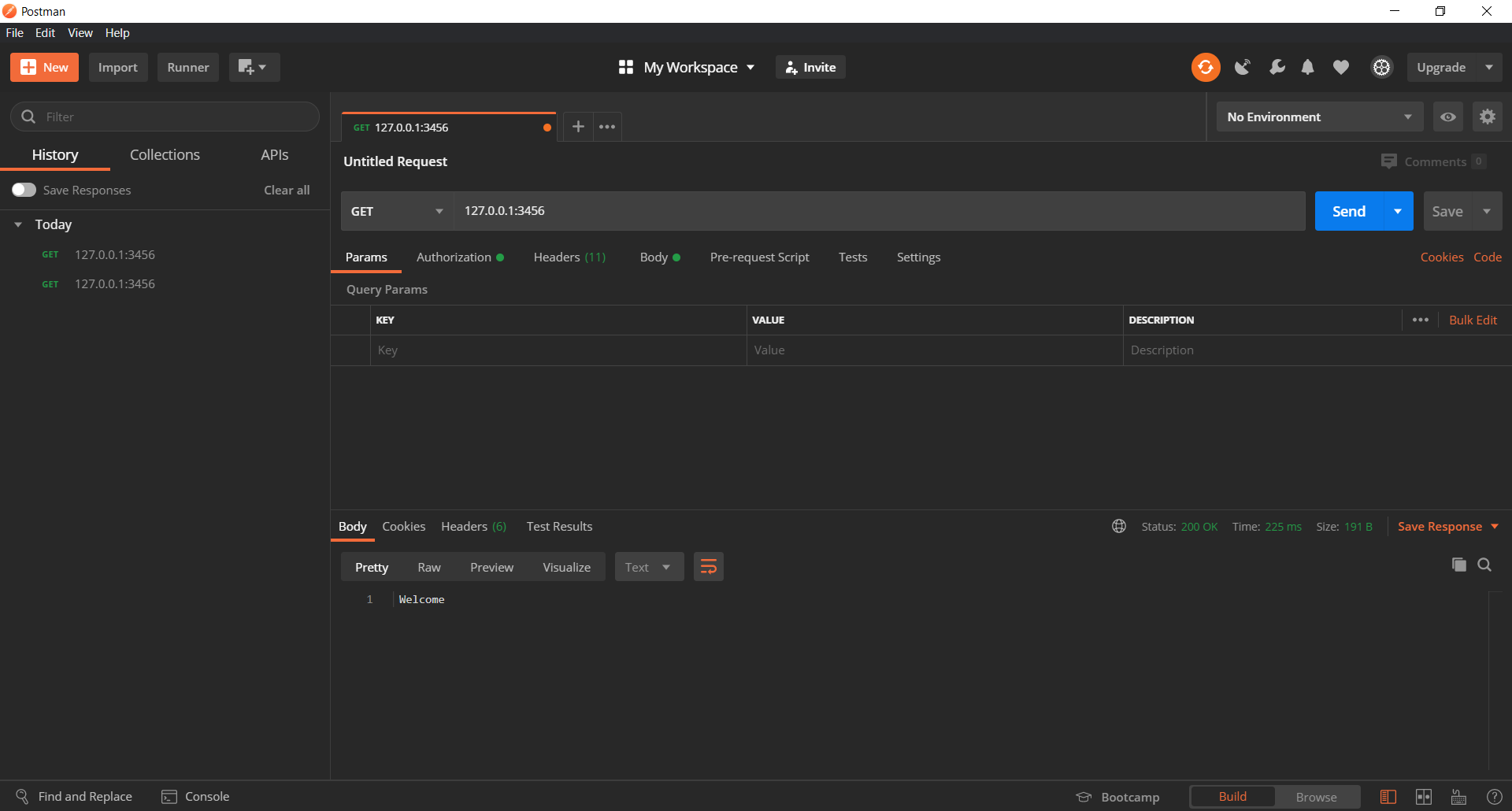Click the new window dropdown icon
Screen dimensions: 1512x811
pyautogui.click(x=254, y=68)
